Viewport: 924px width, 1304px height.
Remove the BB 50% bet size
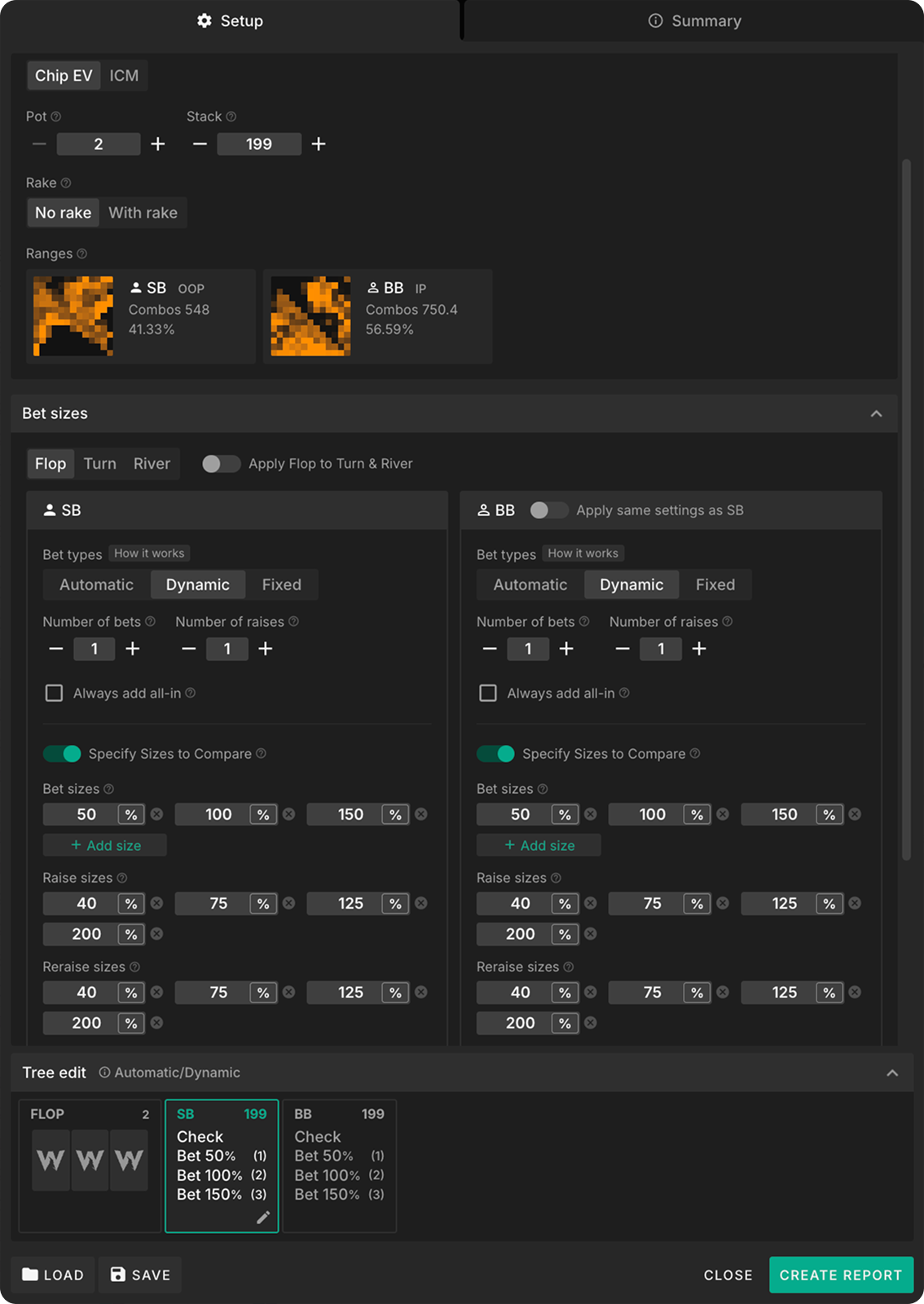[x=591, y=814]
